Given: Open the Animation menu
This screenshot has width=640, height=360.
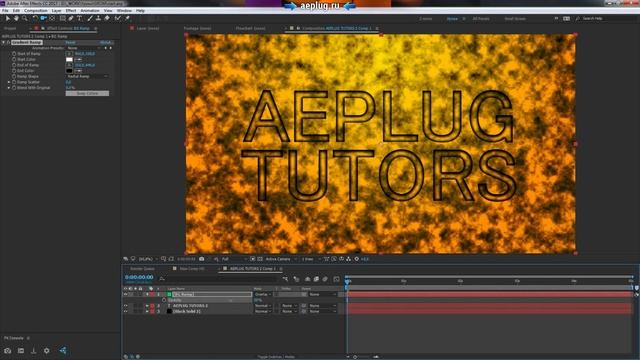Looking at the screenshot, I should (90, 11).
